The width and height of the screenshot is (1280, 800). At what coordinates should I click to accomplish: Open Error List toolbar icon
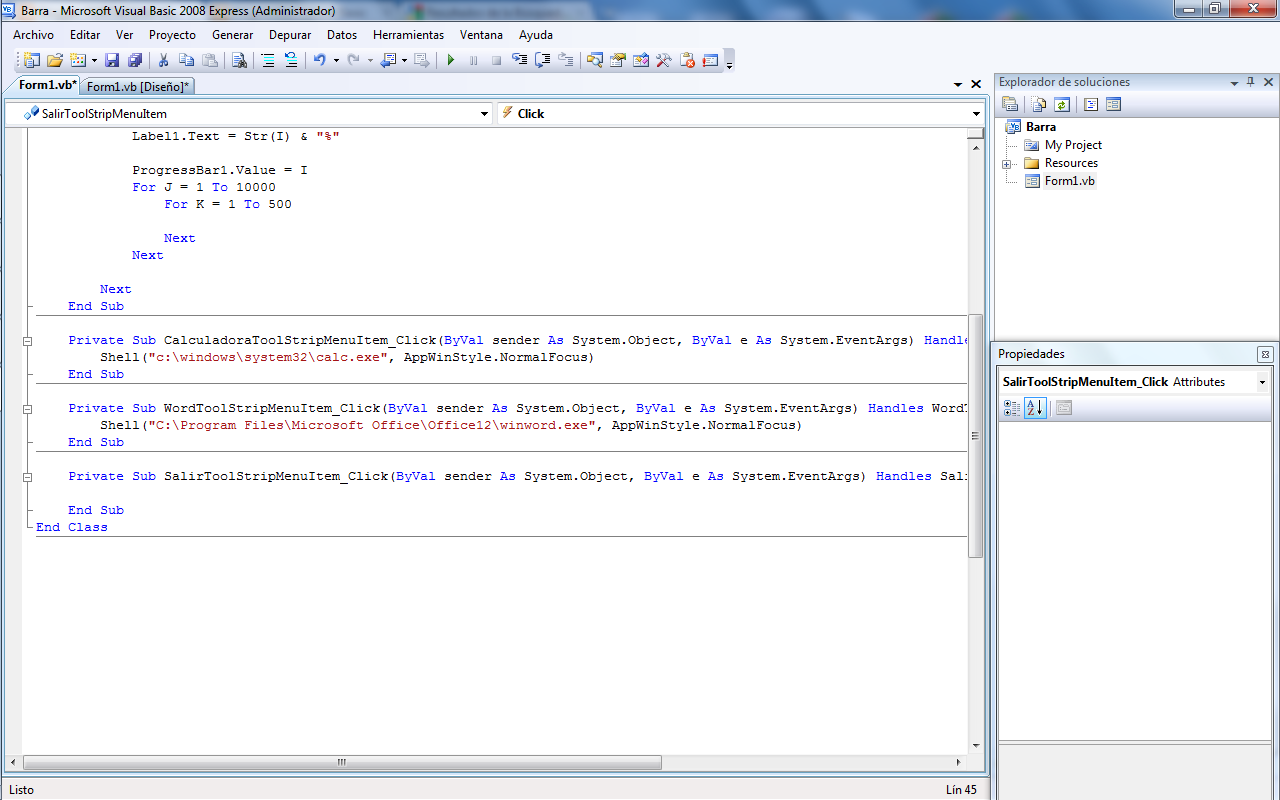click(711, 60)
